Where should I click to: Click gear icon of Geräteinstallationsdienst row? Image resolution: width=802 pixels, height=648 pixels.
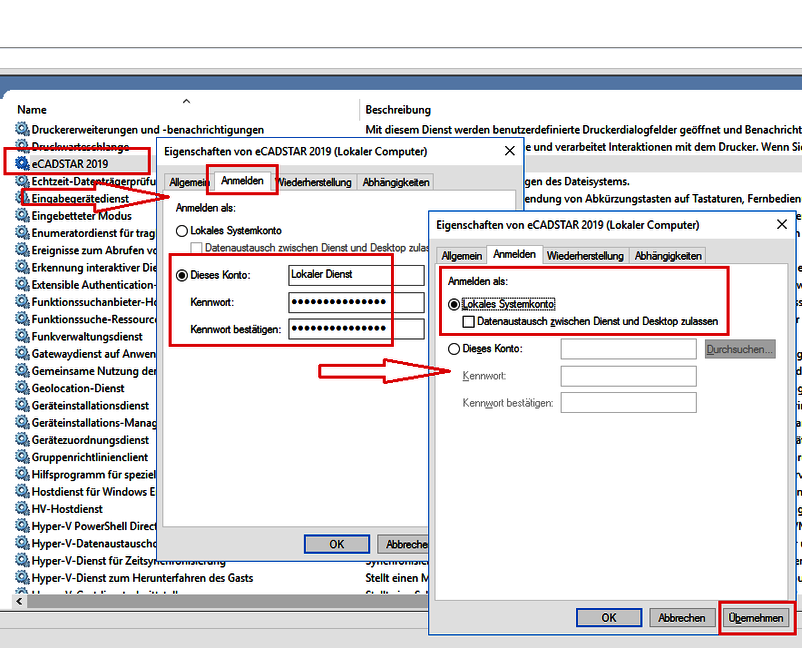[22, 405]
